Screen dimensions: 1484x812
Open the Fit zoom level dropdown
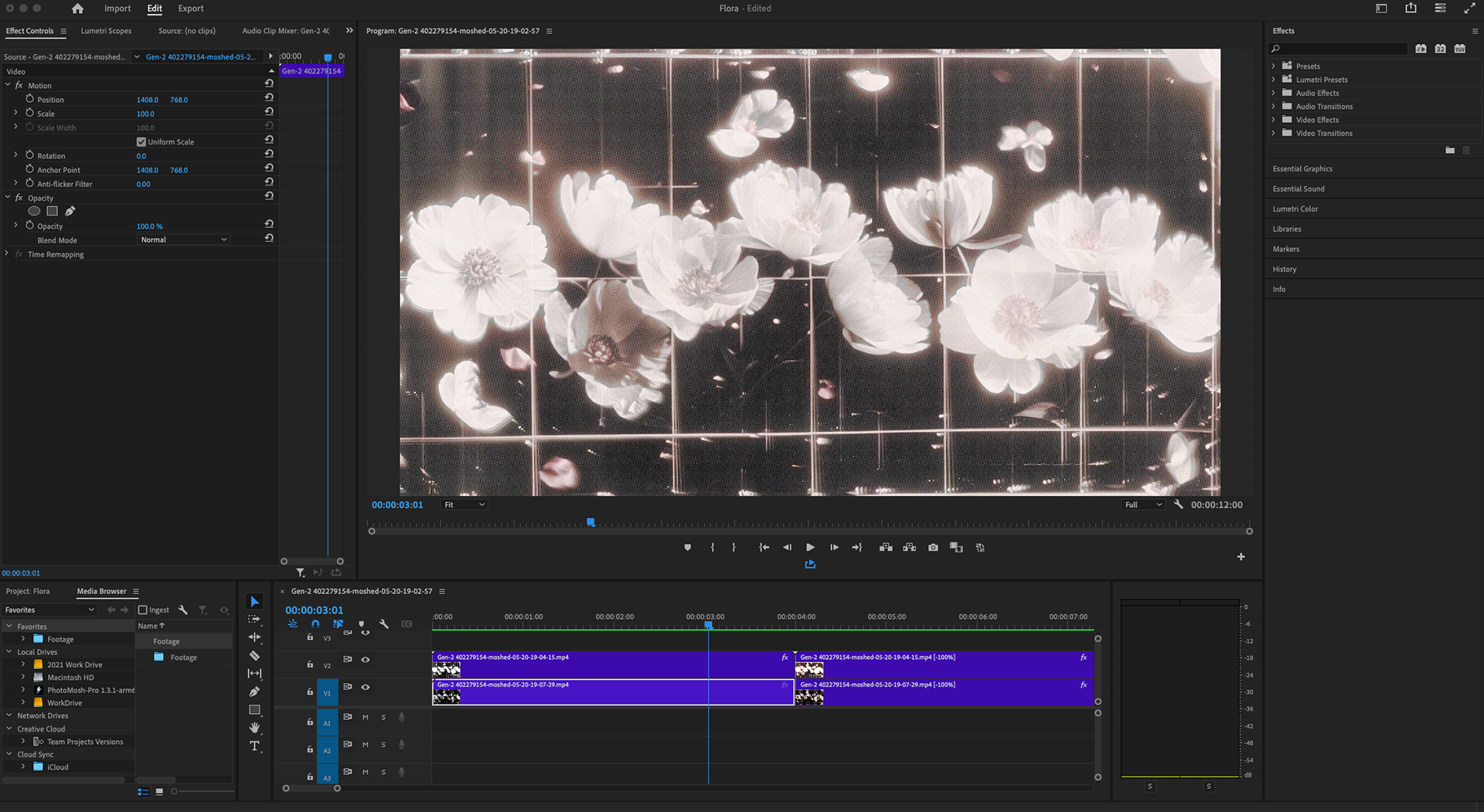coord(464,505)
